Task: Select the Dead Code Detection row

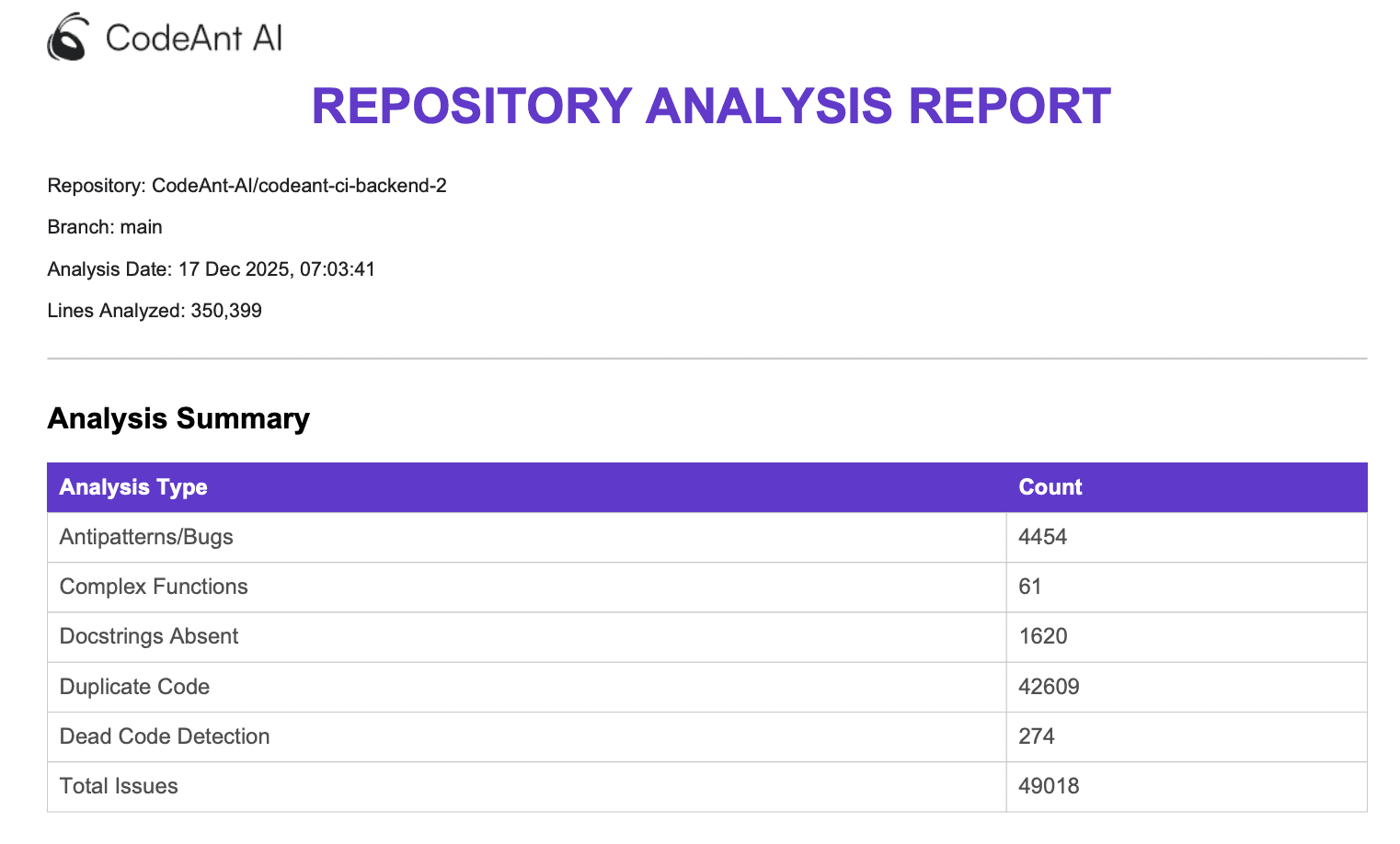Action: pos(165,736)
